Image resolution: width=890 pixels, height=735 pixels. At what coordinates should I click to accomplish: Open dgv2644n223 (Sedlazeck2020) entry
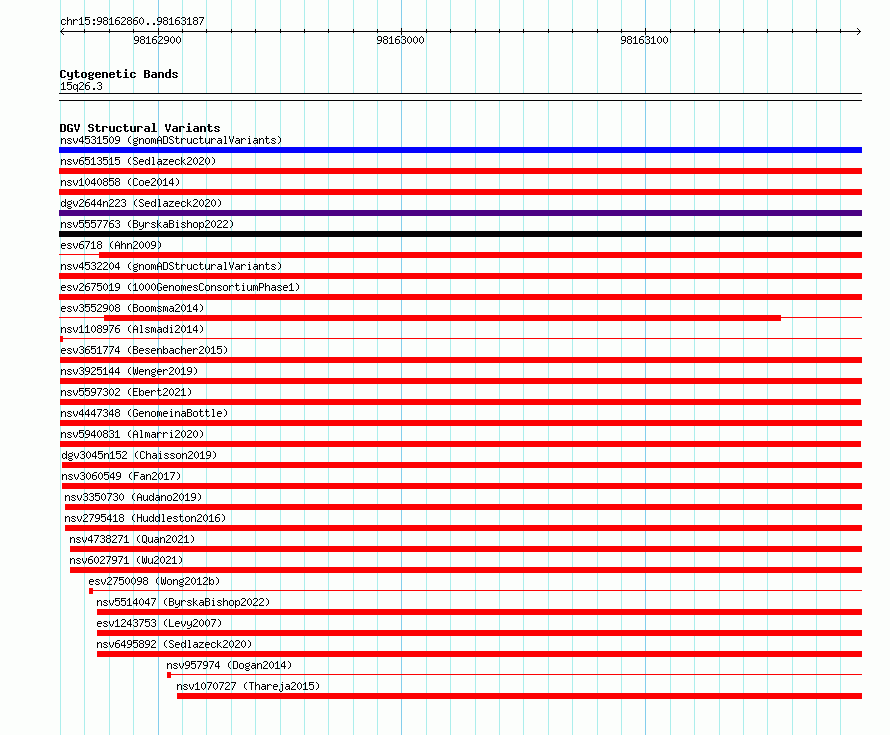tap(141, 203)
